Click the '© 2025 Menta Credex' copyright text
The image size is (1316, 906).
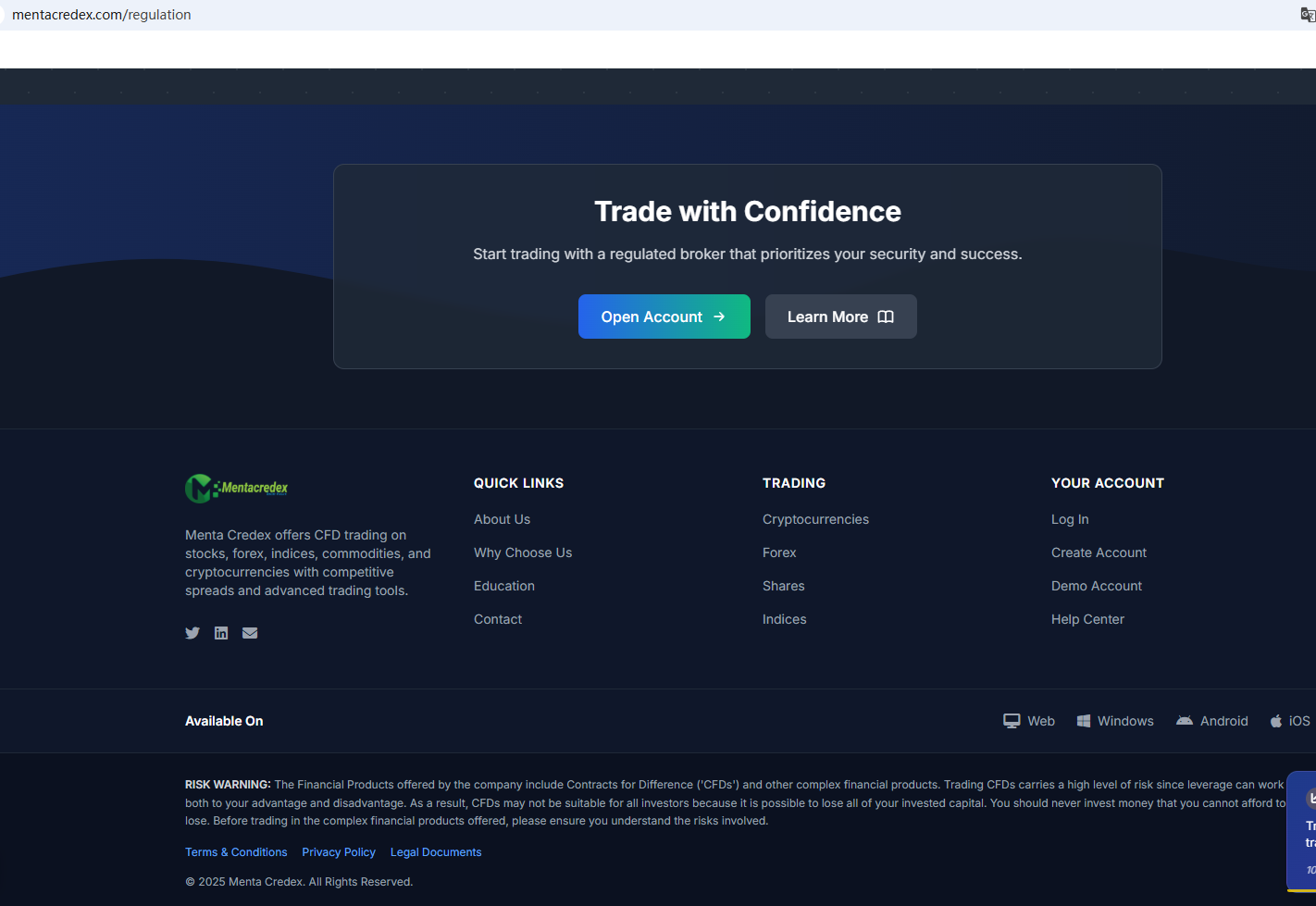[299, 882]
